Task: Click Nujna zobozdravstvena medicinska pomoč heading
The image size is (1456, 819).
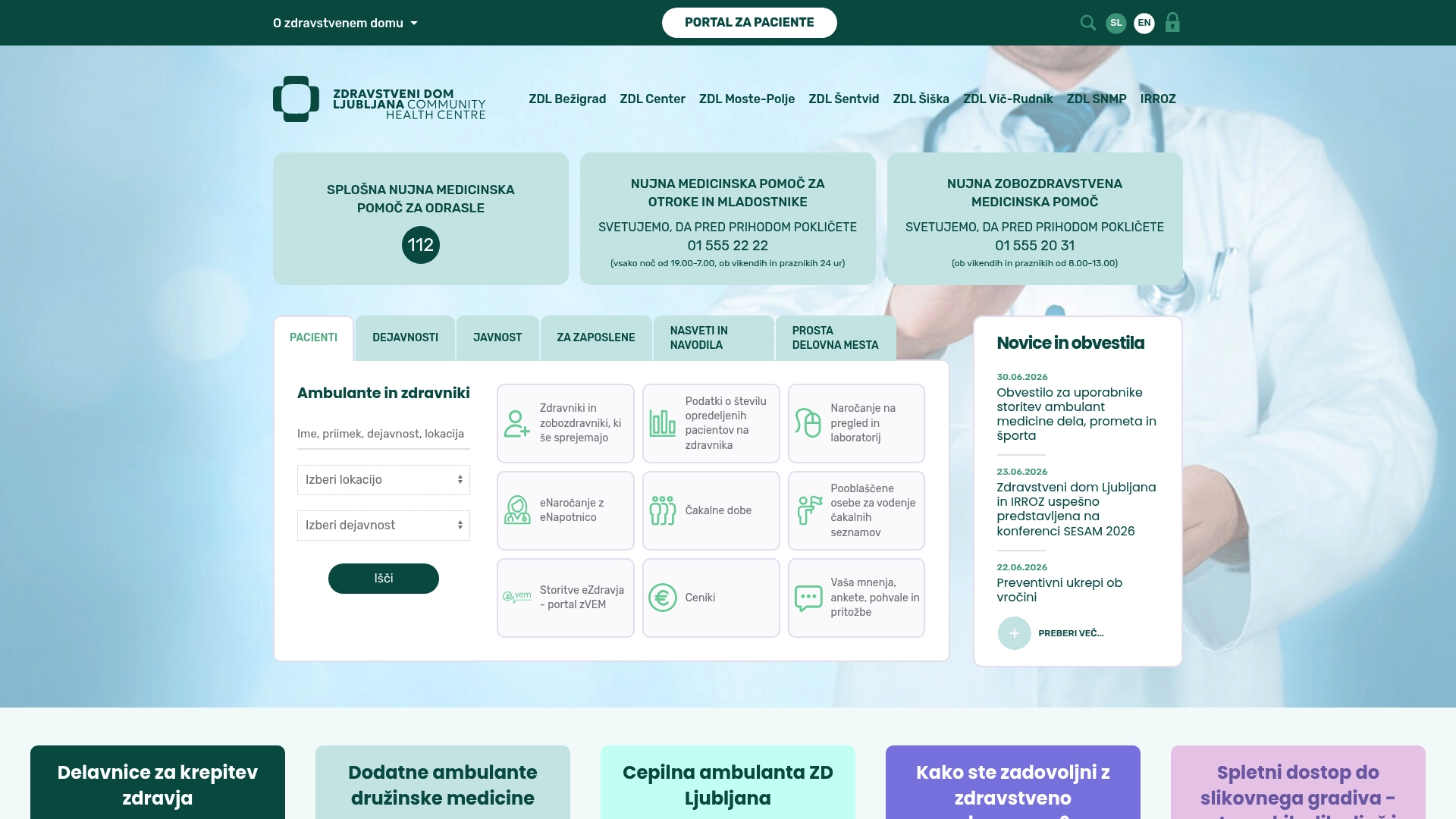Action: 1035,193
